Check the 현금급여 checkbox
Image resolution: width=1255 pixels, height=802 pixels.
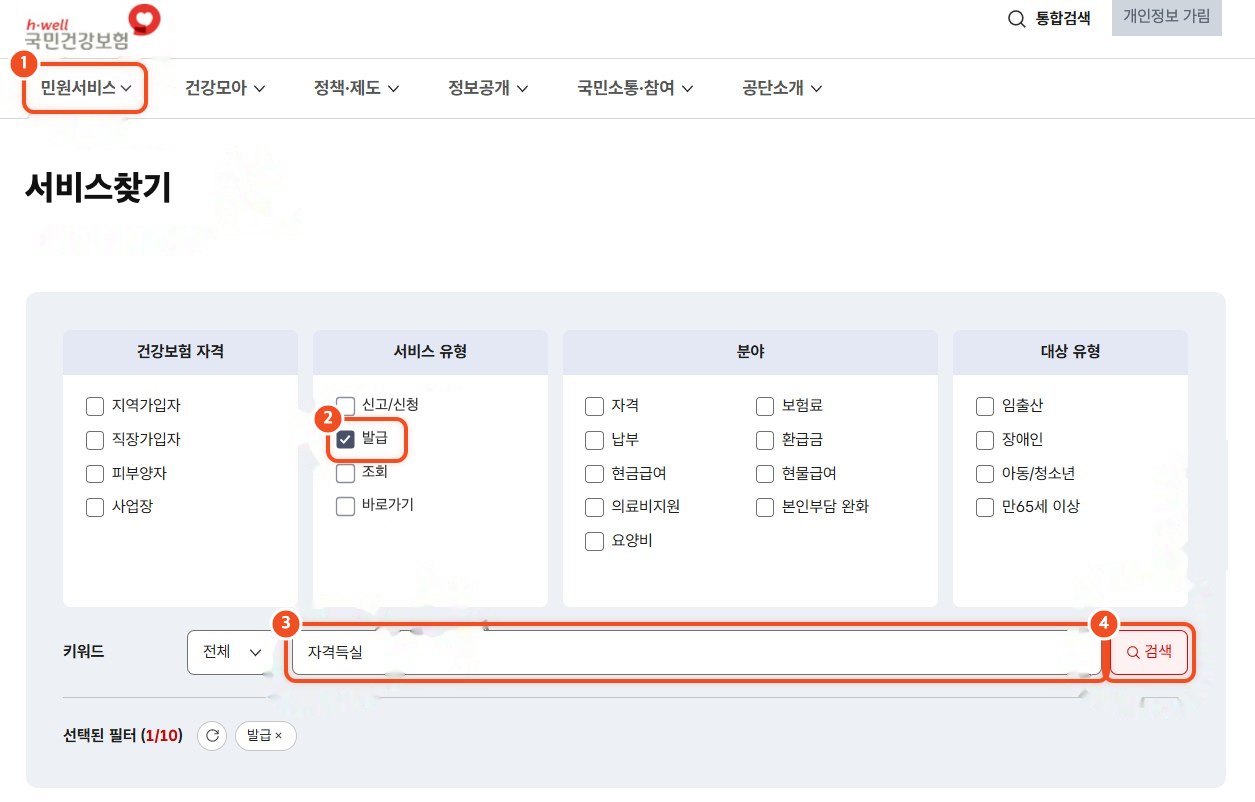point(594,473)
